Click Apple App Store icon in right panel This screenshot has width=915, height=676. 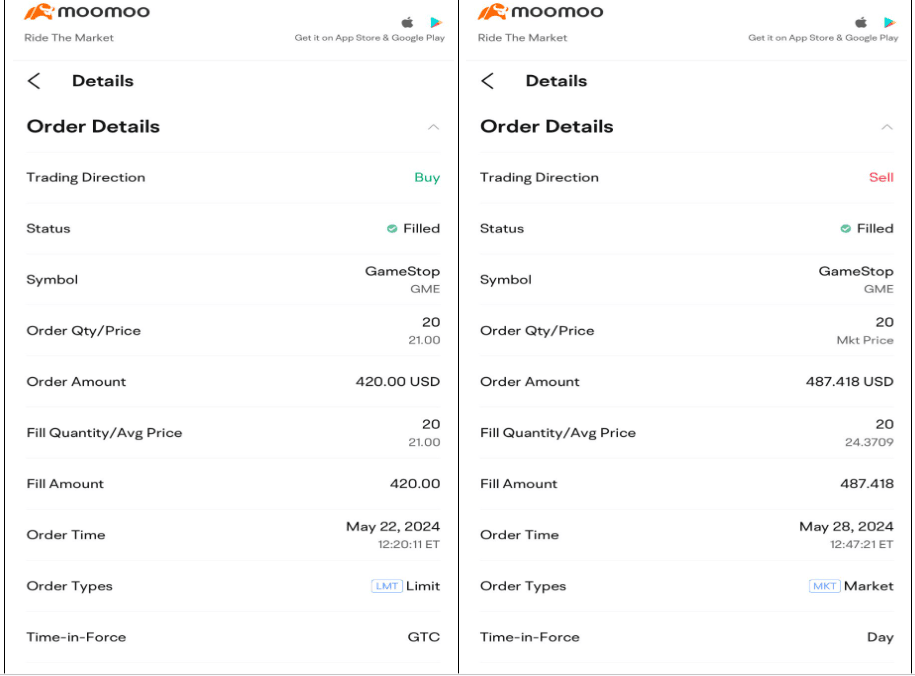click(861, 22)
